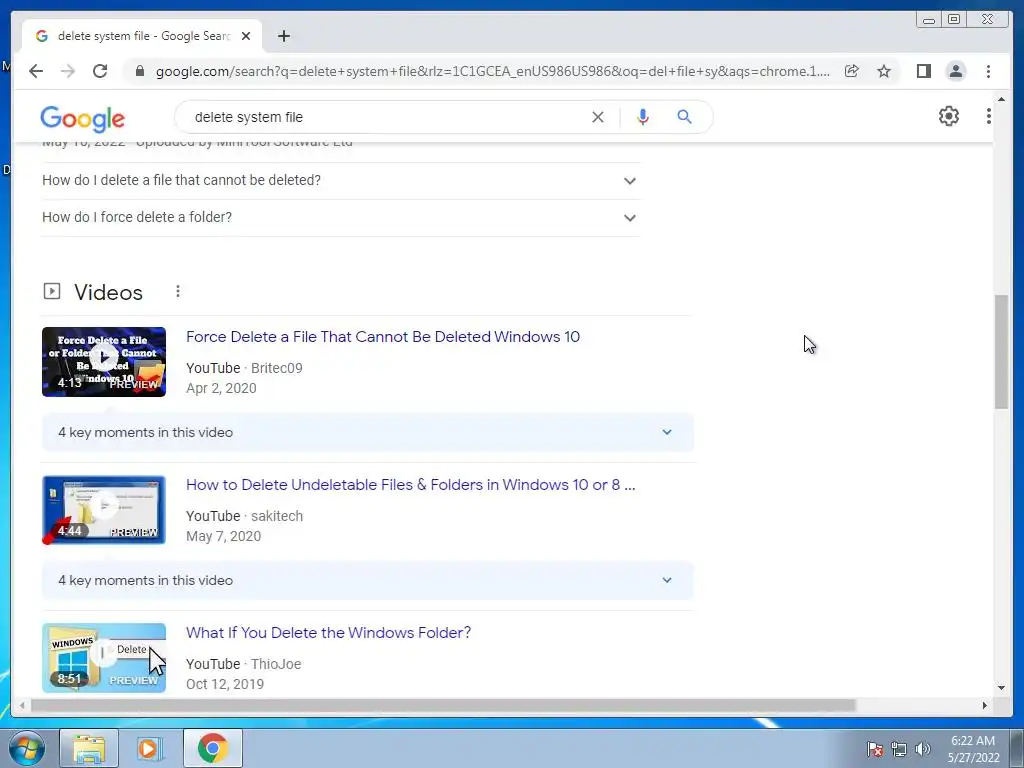Switch to Chrome in the taskbar
This screenshot has width=1024, height=768.
[212, 748]
